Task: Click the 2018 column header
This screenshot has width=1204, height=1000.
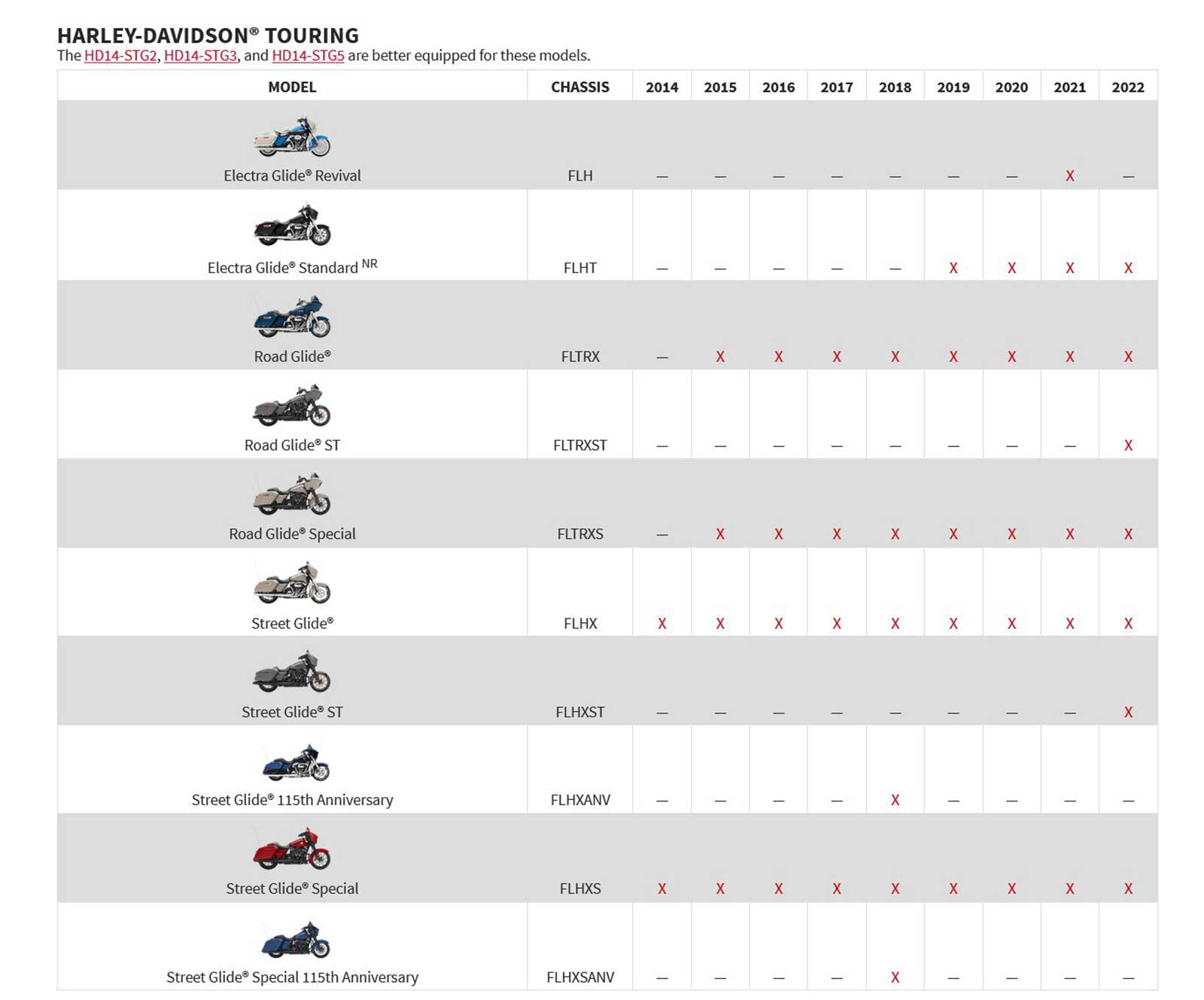Action: coord(895,87)
